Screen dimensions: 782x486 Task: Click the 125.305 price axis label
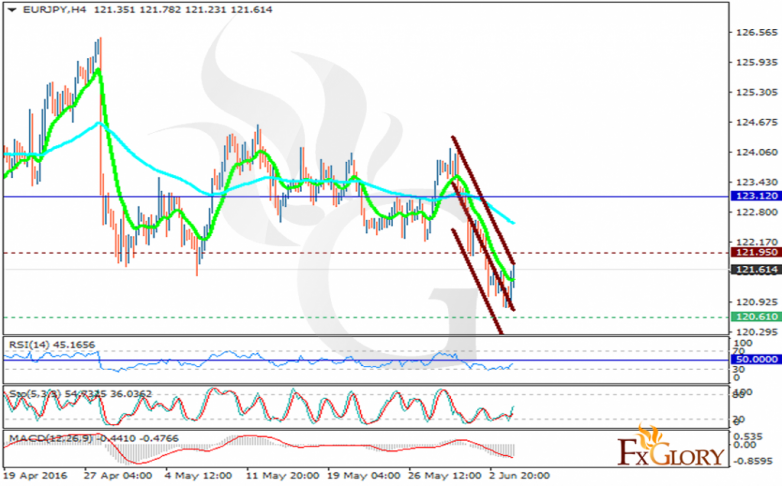(x=757, y=92)
